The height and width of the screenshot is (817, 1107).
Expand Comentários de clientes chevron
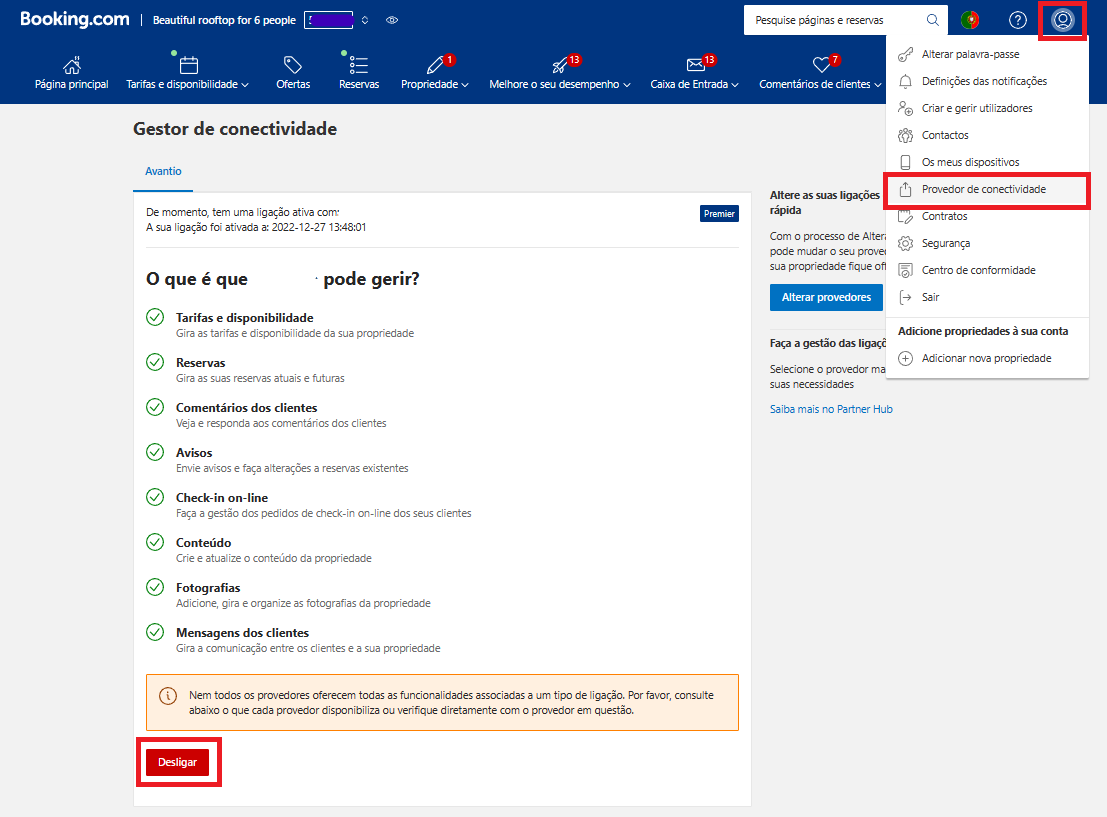pyautogui.click(x=878, y=85)
